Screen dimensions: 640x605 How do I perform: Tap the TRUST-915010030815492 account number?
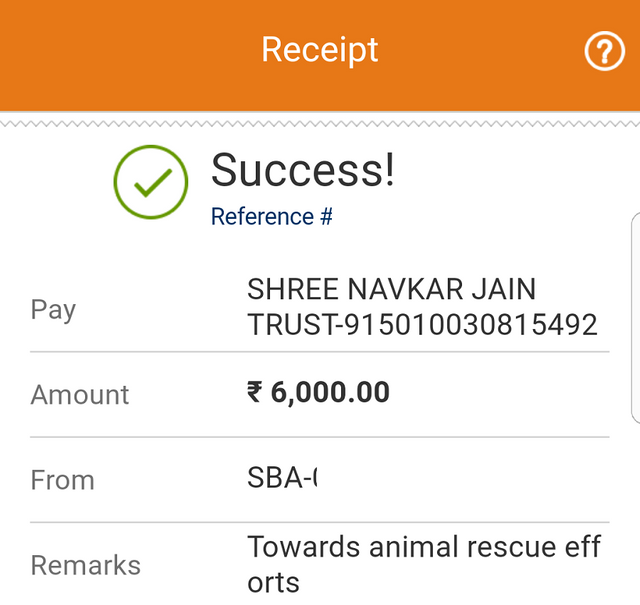422,325
